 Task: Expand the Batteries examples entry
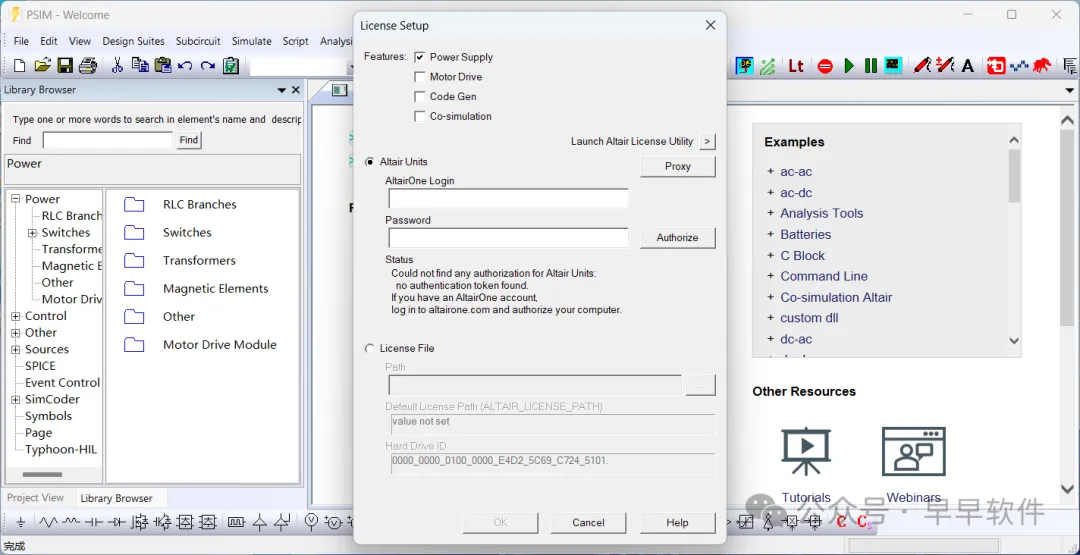click(771, 234)
